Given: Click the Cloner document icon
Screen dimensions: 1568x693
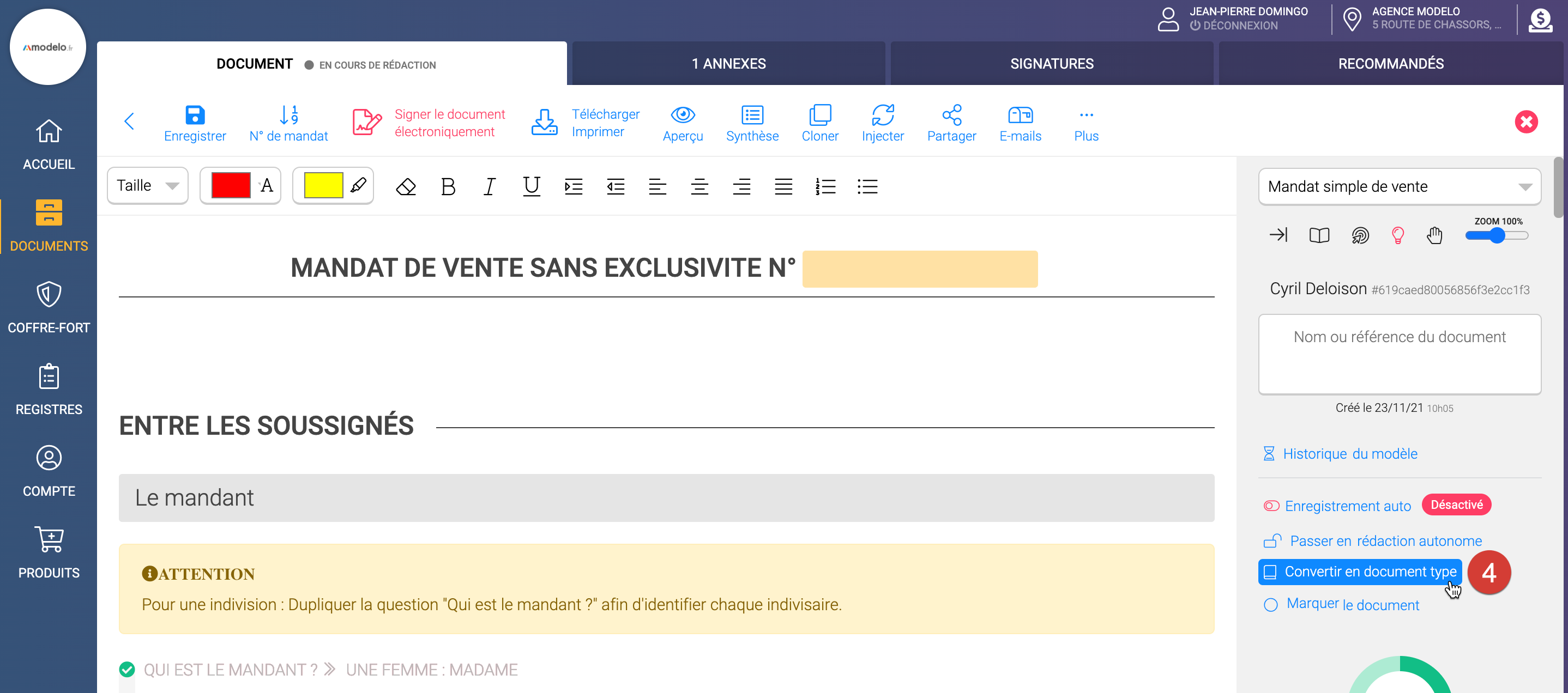Looking at the screenshot, I should (x=820, y=116).
